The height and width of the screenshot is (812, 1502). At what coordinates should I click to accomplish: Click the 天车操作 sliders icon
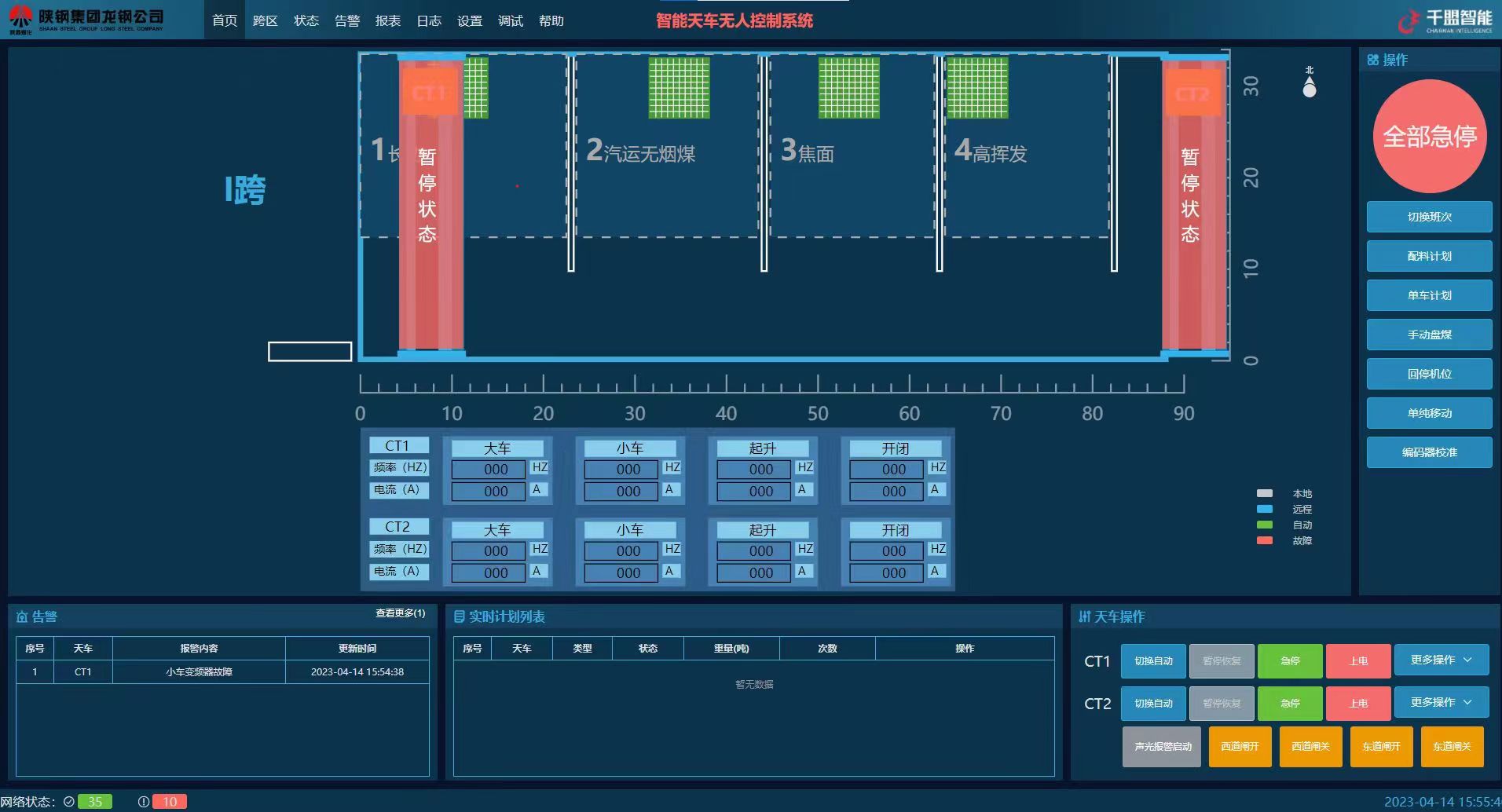point(1084,616)
